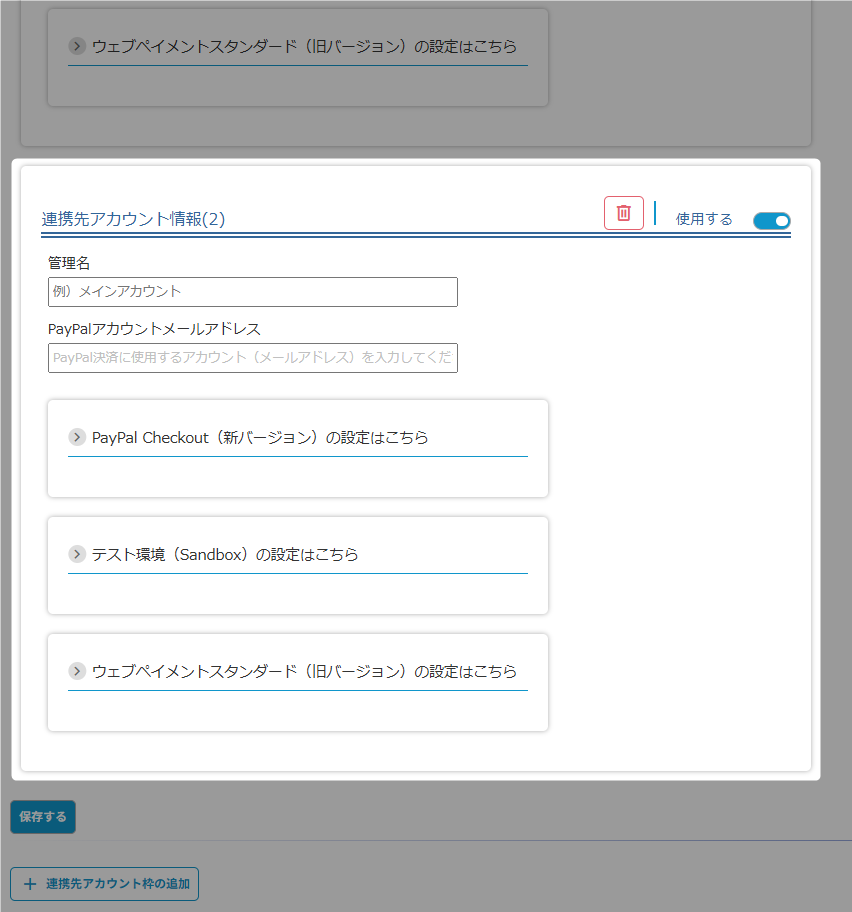Click the blue separator beside trash icon
852x912 pixels.
(x=655, y=213)
